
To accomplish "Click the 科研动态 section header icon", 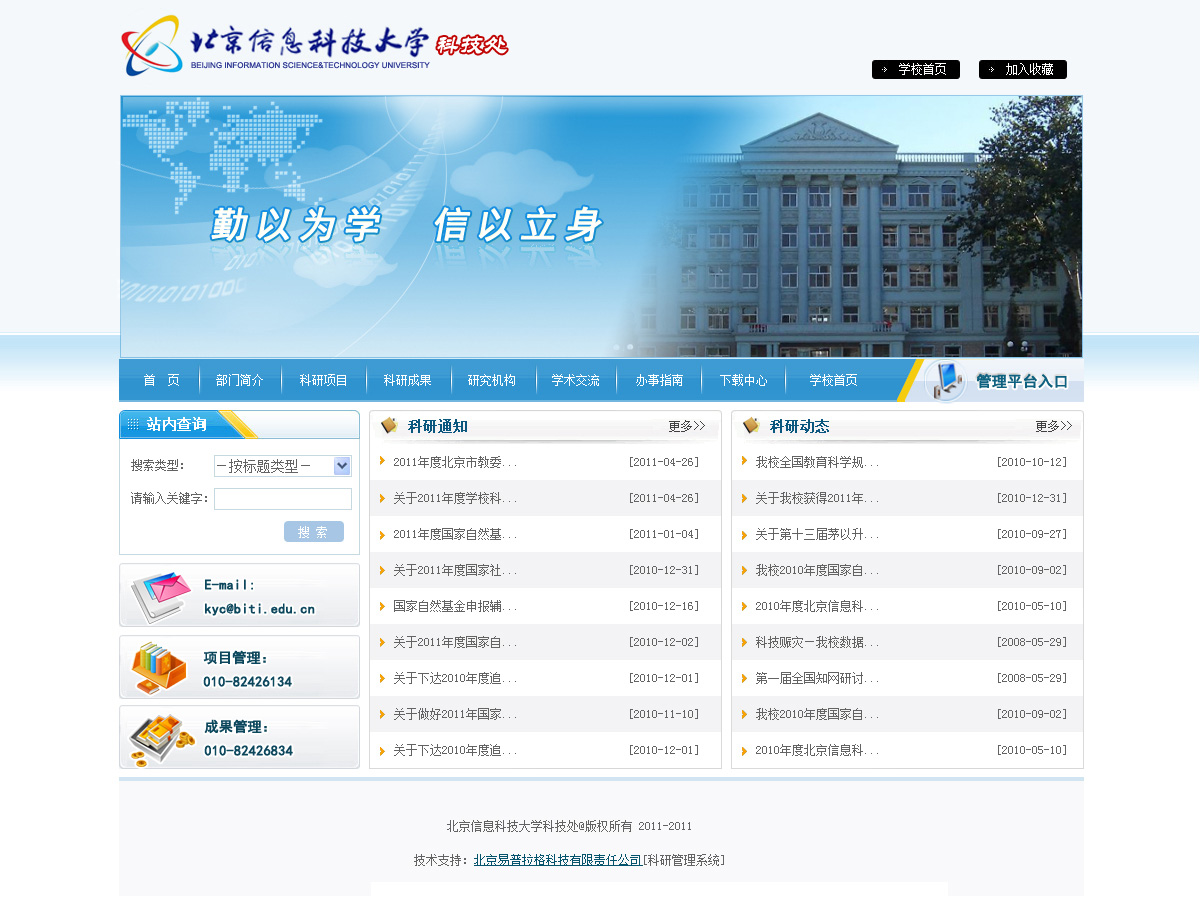I will (x=751, y=426).
